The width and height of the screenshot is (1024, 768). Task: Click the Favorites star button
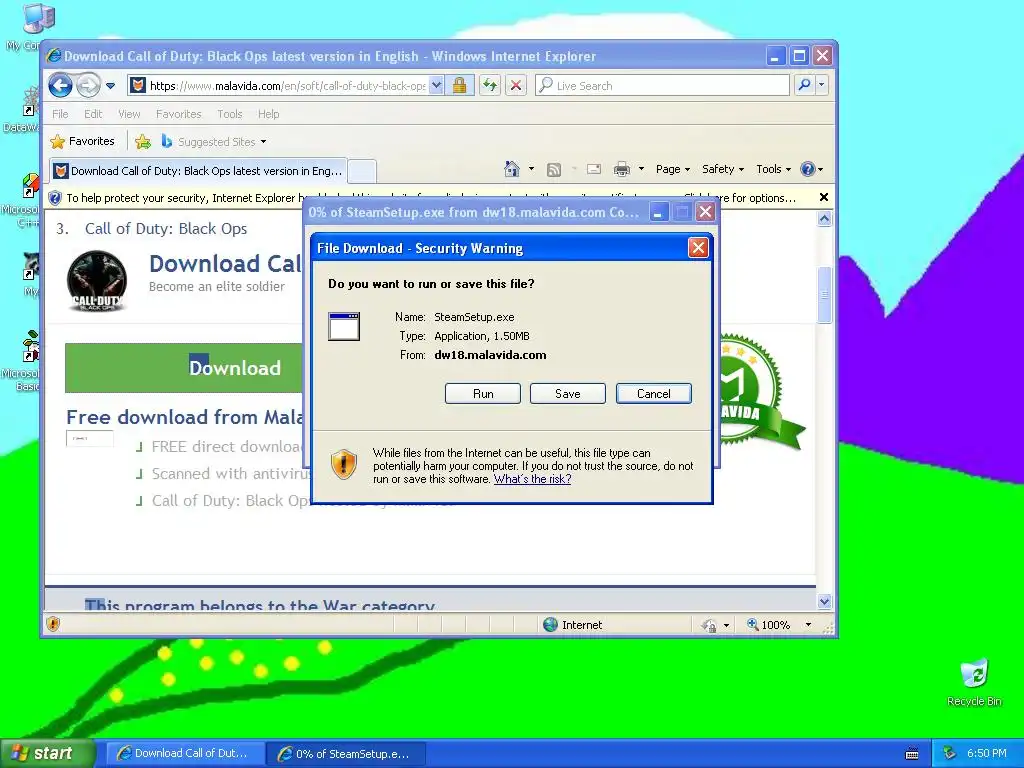click(x=83, y=141)
